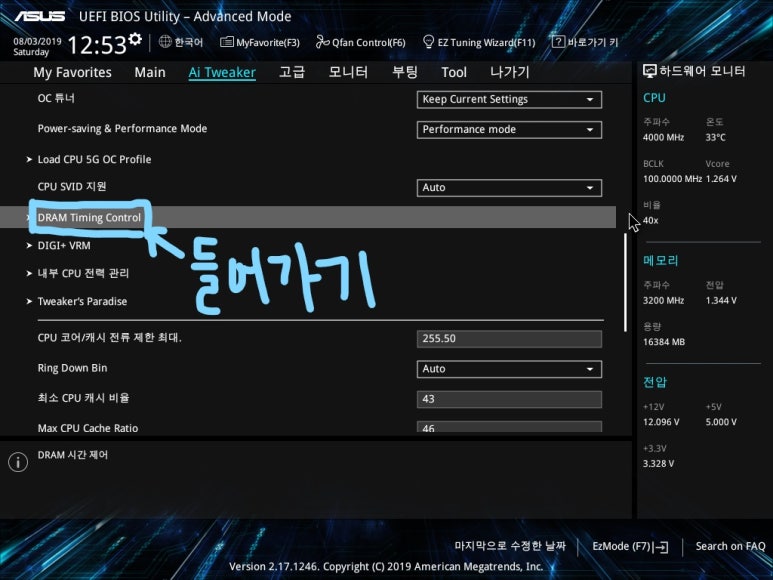Open the 나가기 tab
Screen dimensions: 773x580
(x=510, y=72)
